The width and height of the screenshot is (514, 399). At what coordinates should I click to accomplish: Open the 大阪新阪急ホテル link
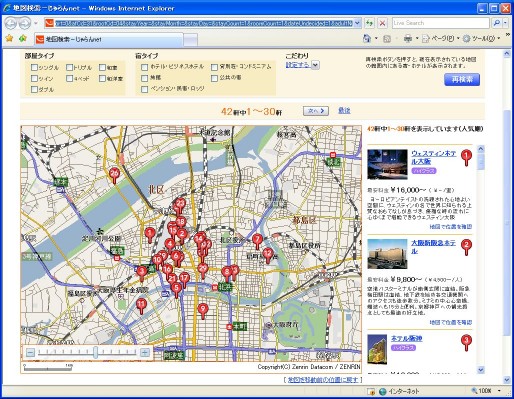point(433,247)
